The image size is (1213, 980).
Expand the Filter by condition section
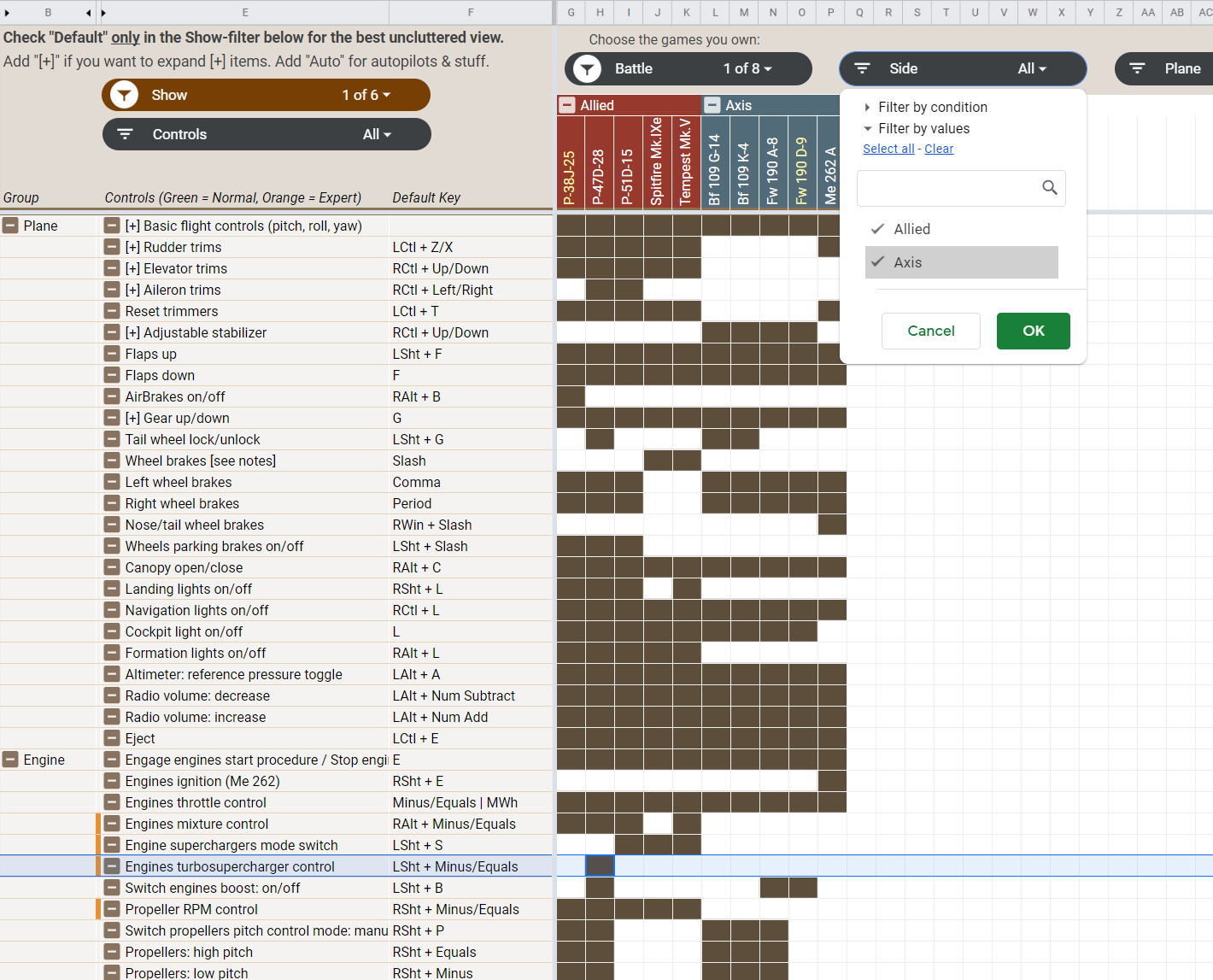(926, 107)
